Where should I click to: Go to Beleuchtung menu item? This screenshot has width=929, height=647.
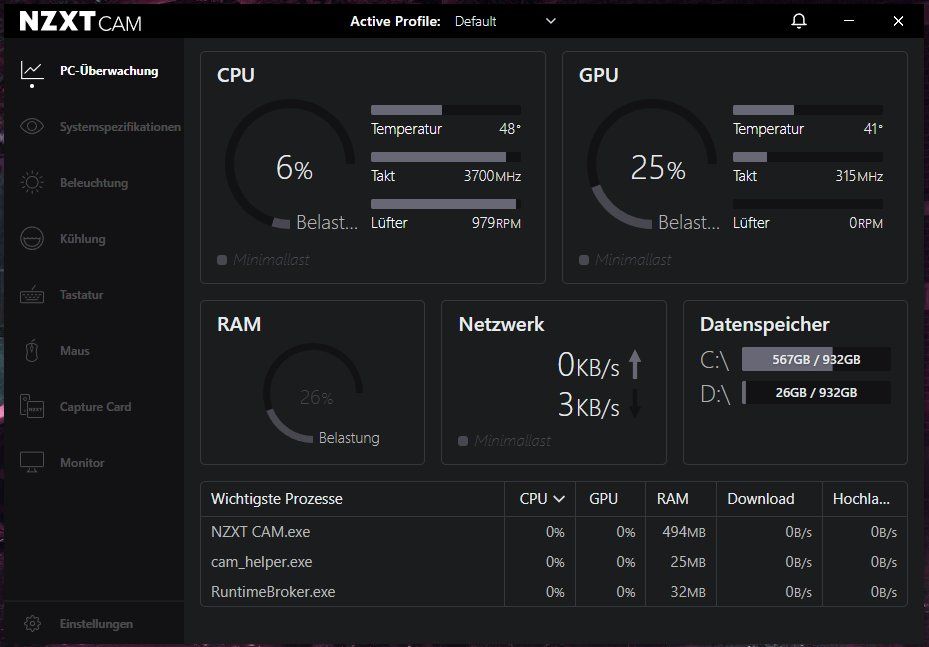coord(94,182)
